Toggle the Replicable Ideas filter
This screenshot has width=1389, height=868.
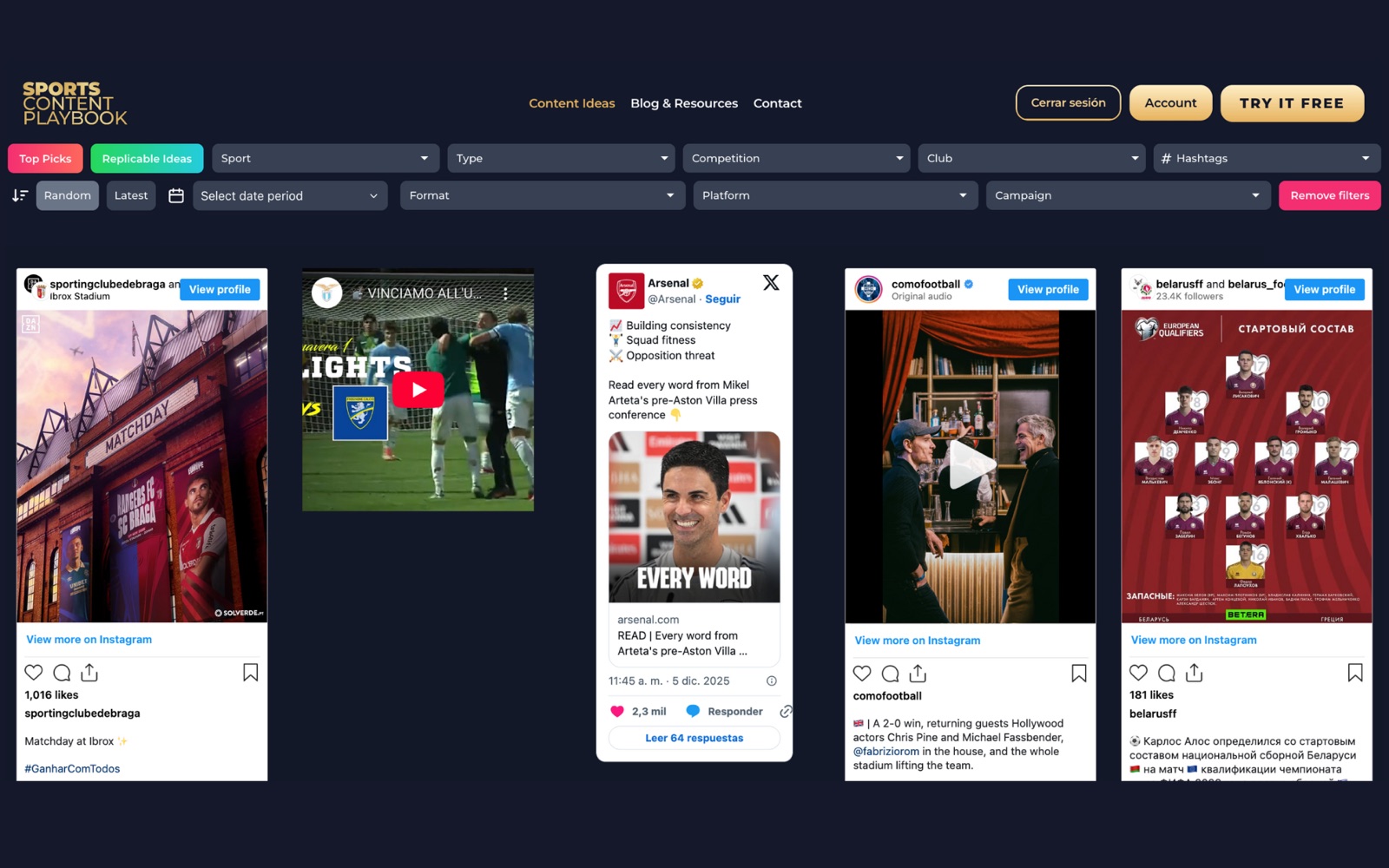click(147, 158)
